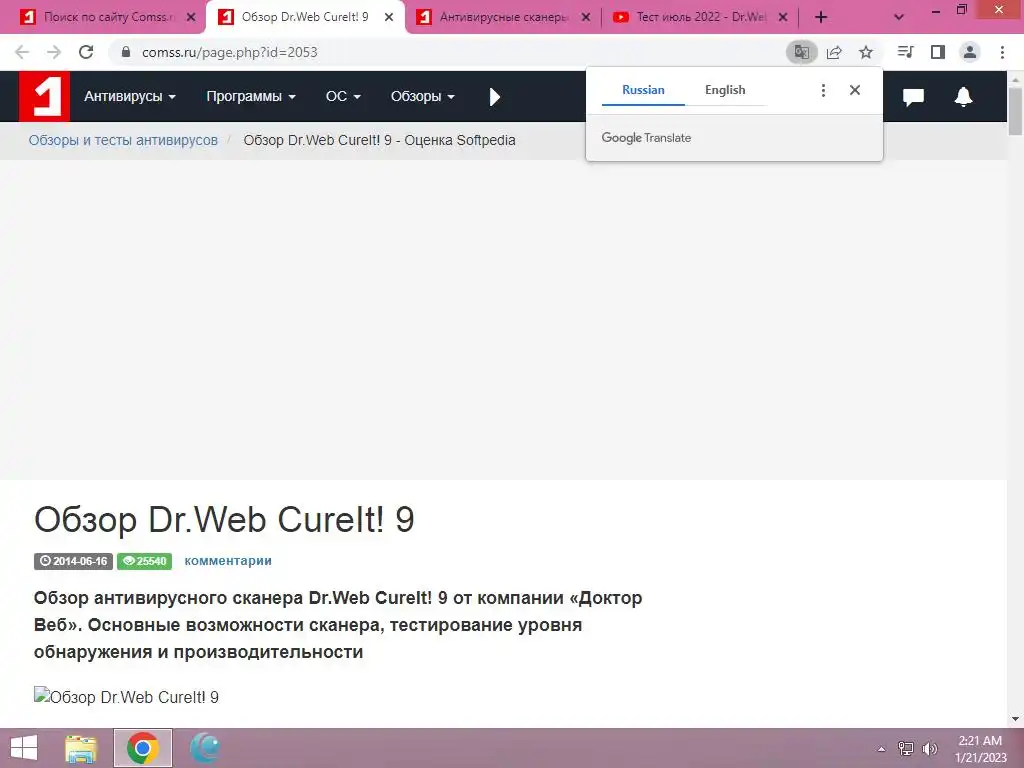Viewport: 1024px width, 768px height.
Task: Close the 'Поиск по сайту Comss' tab
Action: 191,17
